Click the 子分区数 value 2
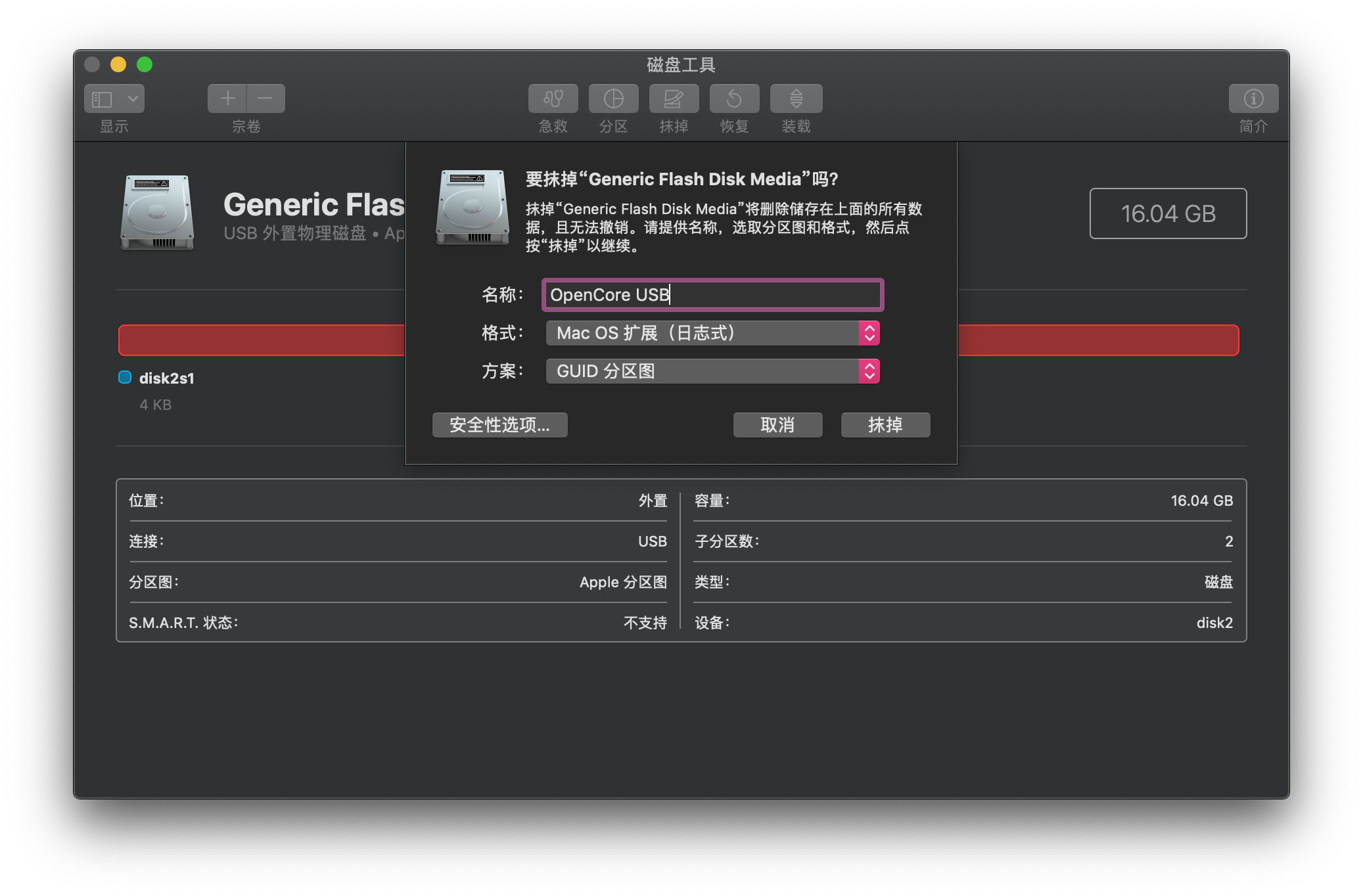Image resolution: width=1363 pixels, height=896 pixels. point(1229,541)
